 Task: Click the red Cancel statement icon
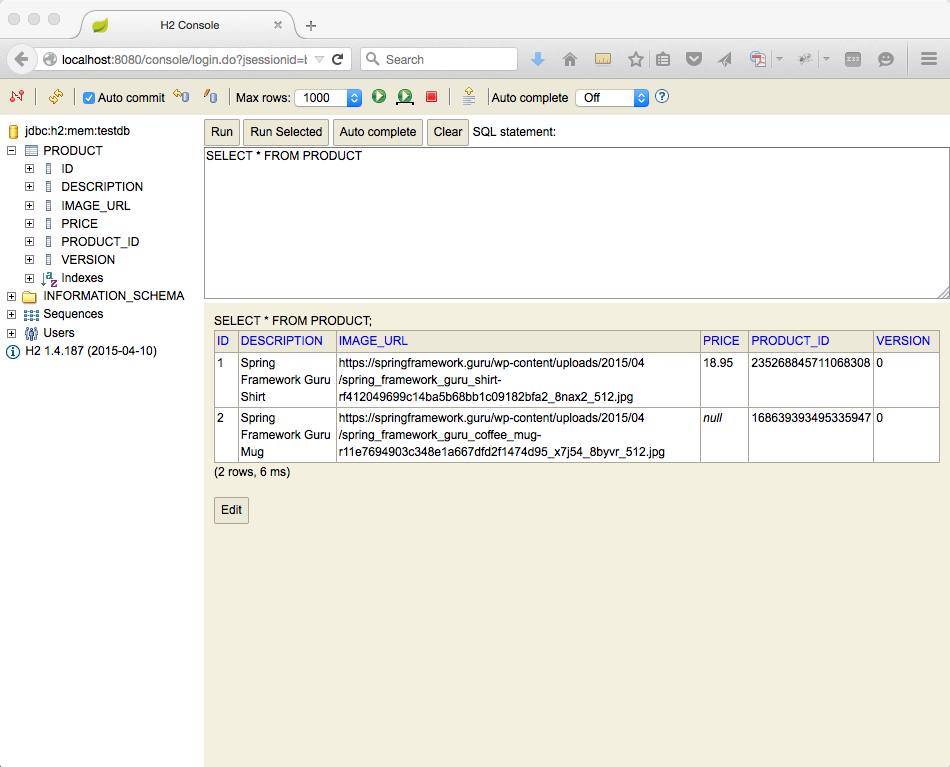point(431,96)
